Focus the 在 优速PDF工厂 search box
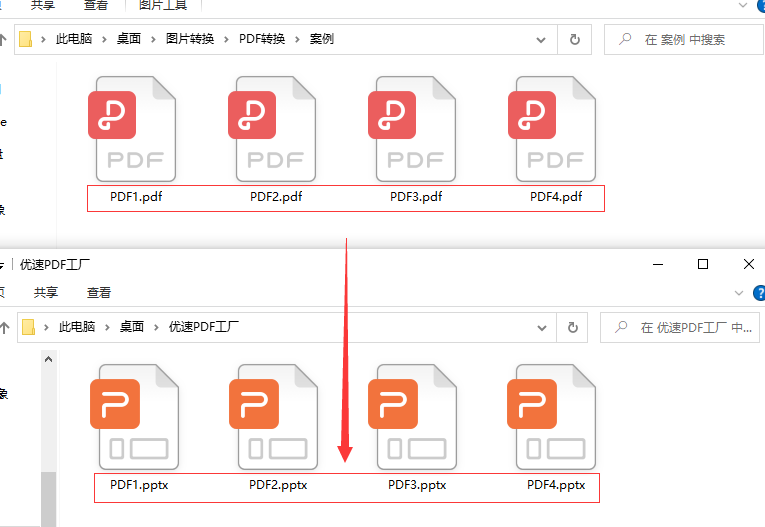 coord(680,327)
